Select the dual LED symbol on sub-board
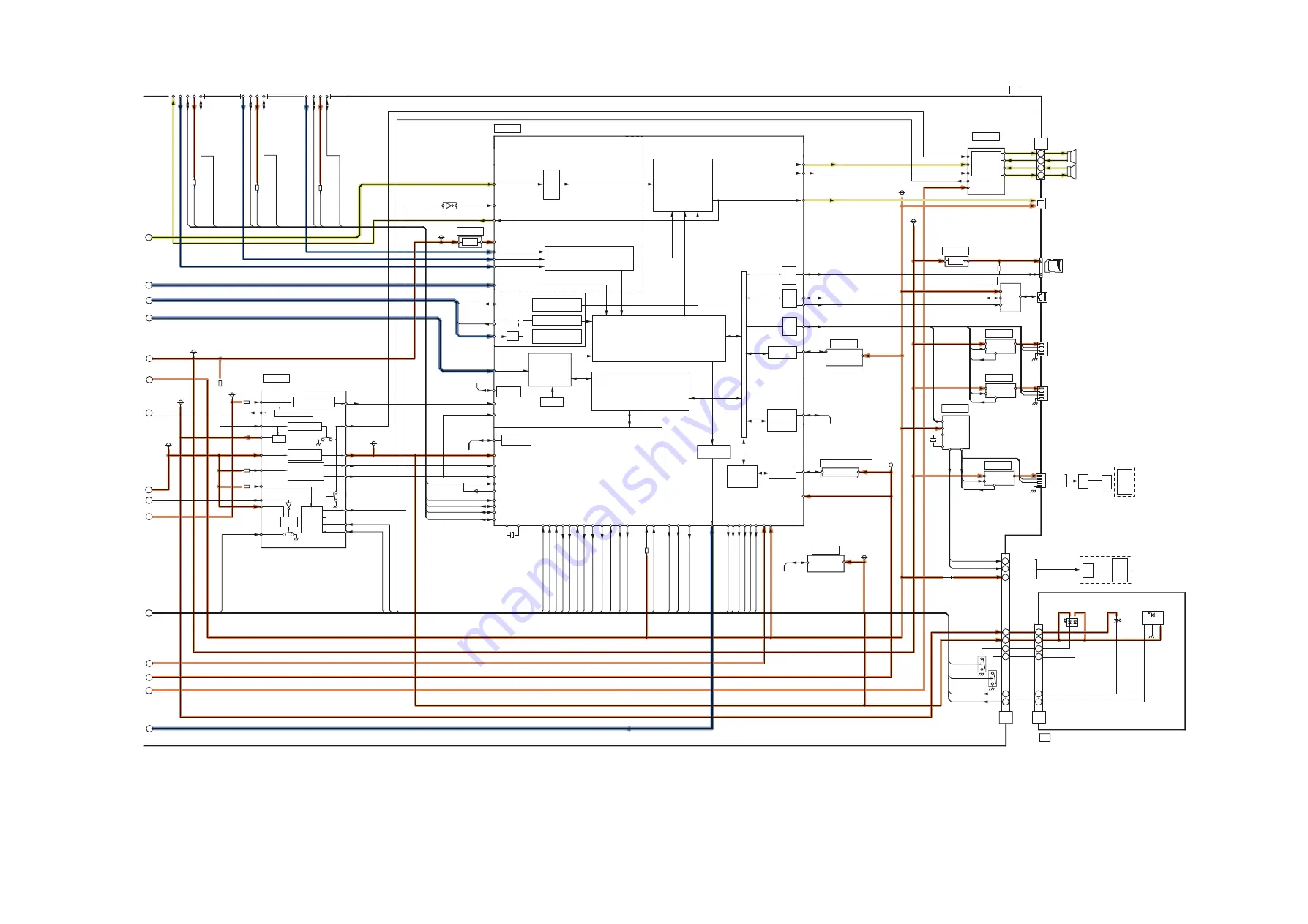 [x=1072, y=622]
